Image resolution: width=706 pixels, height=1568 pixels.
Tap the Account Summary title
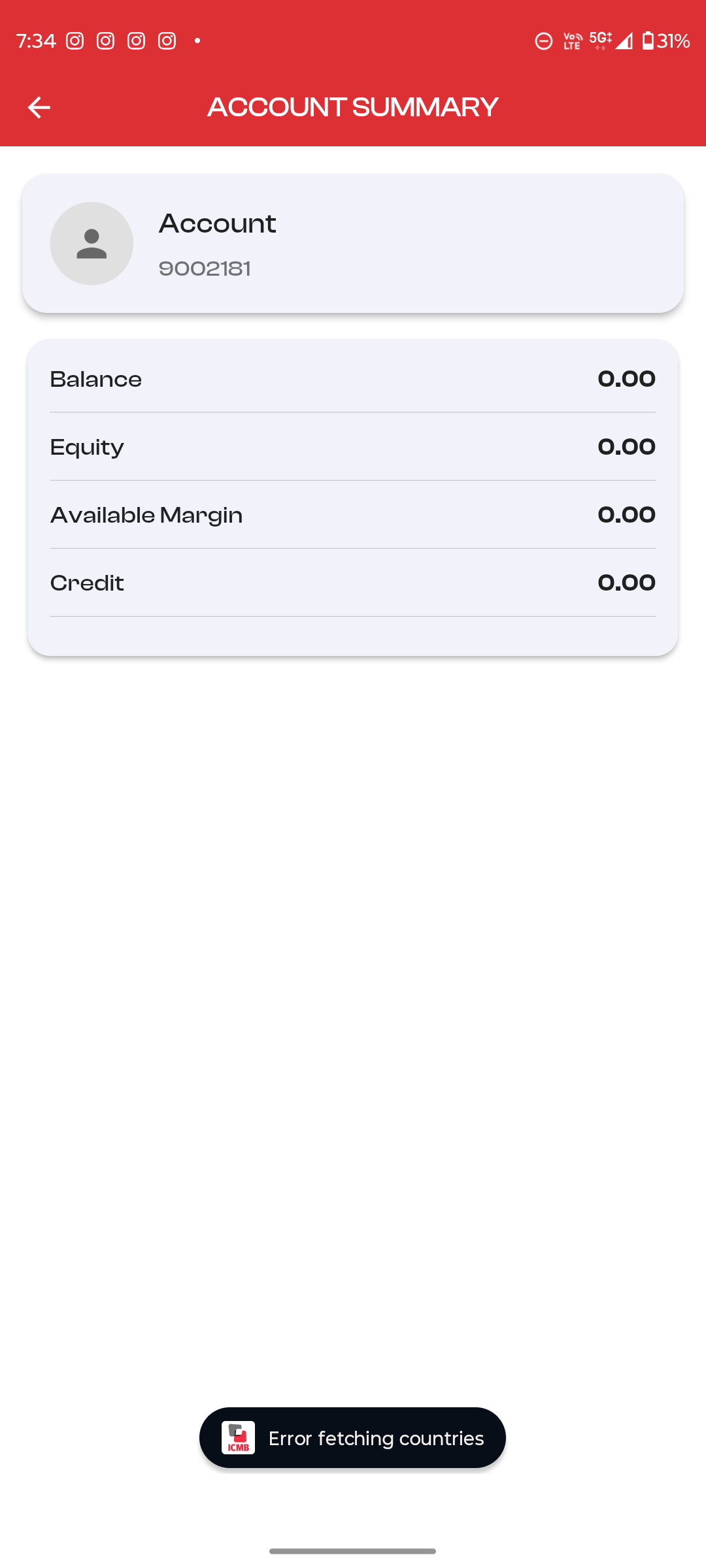353,107
